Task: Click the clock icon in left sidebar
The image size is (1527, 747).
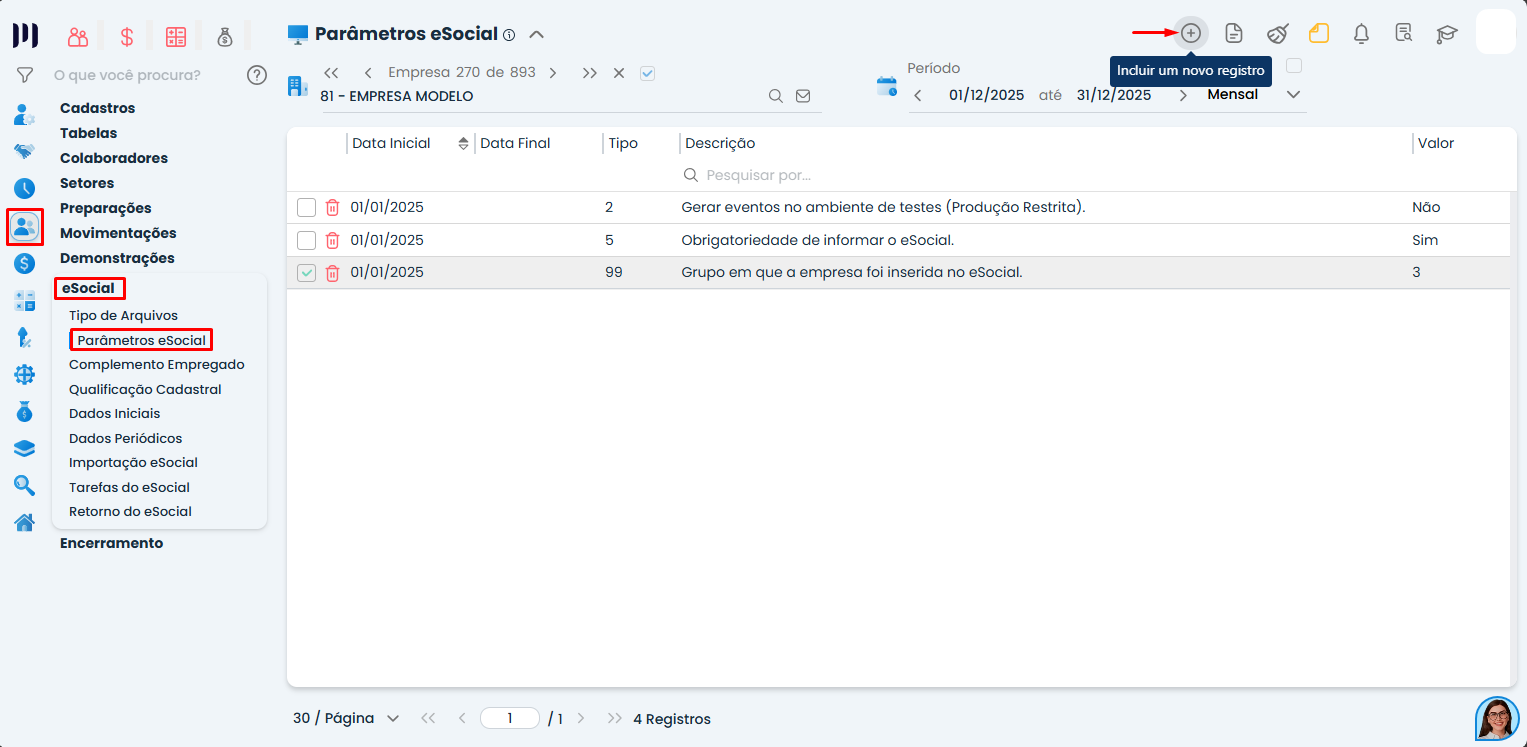Action: [24, 188]
